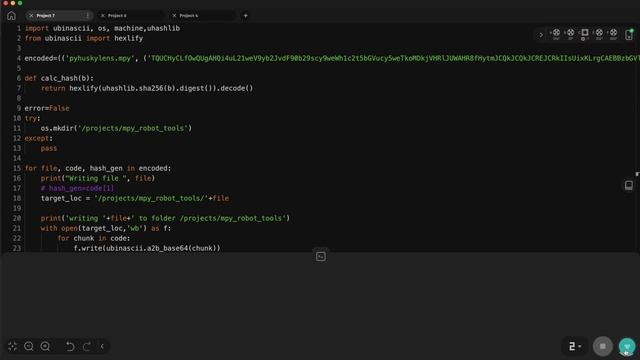Click the 'except:' line
The height and width of the screenshot is (360, 640).
click(x=38, y=138)
